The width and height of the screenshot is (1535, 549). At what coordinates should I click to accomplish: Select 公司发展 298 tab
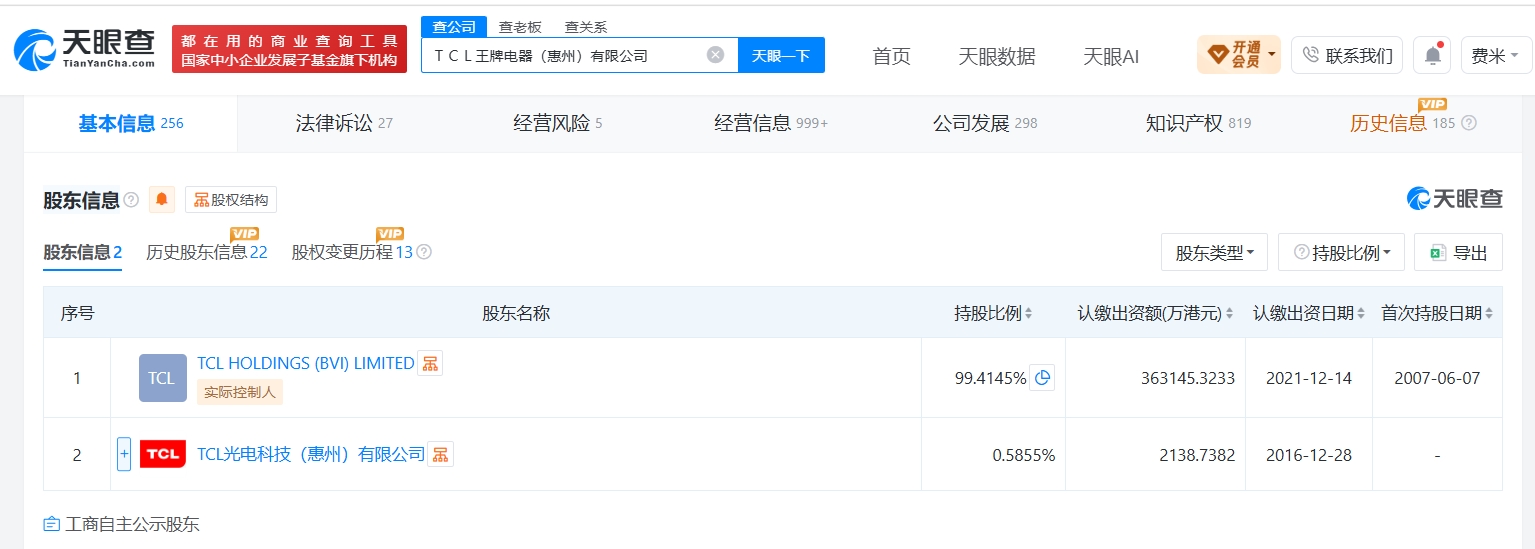(985, 123)
